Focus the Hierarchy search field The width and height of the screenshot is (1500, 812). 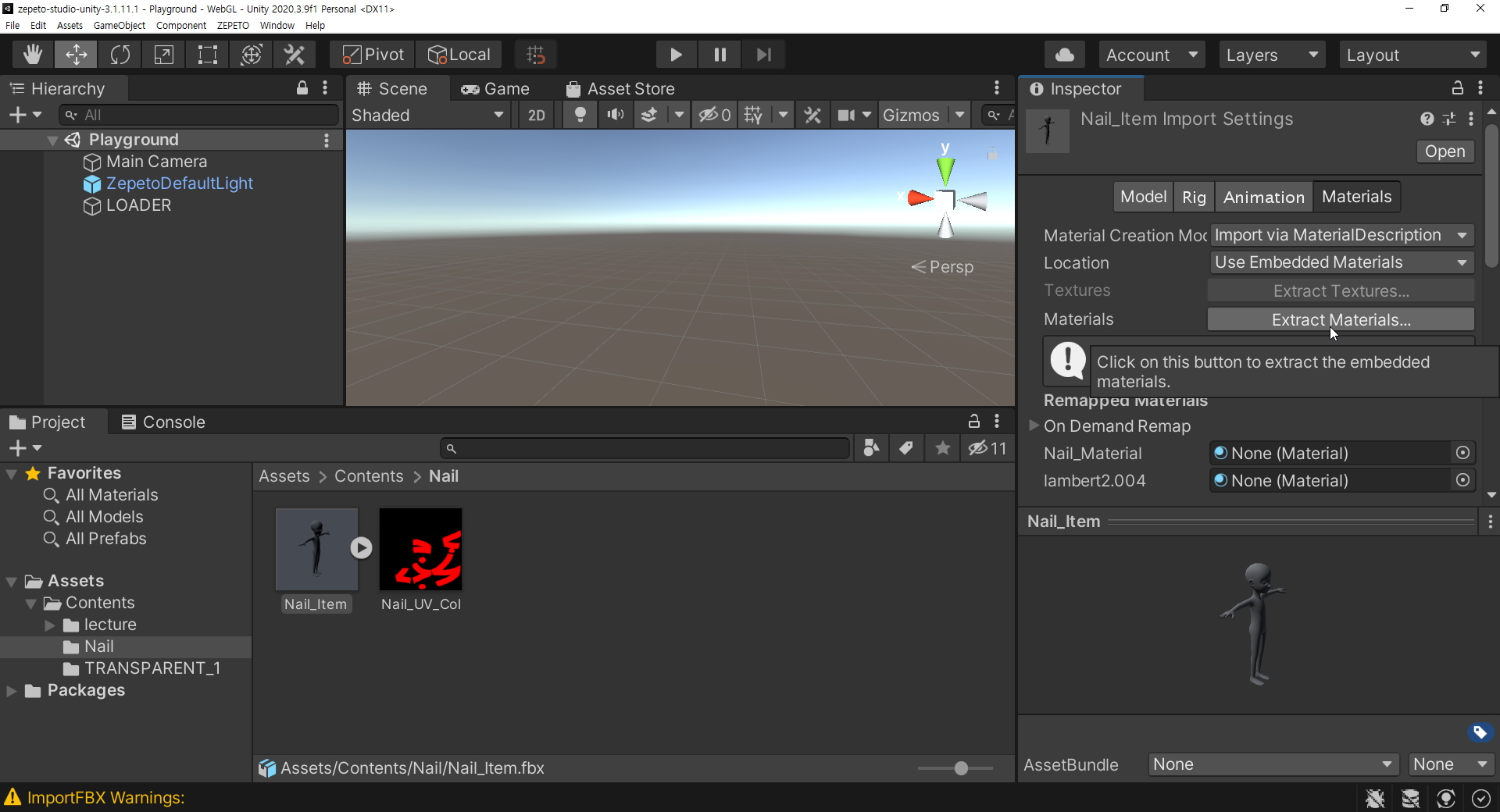click(199, 115)
